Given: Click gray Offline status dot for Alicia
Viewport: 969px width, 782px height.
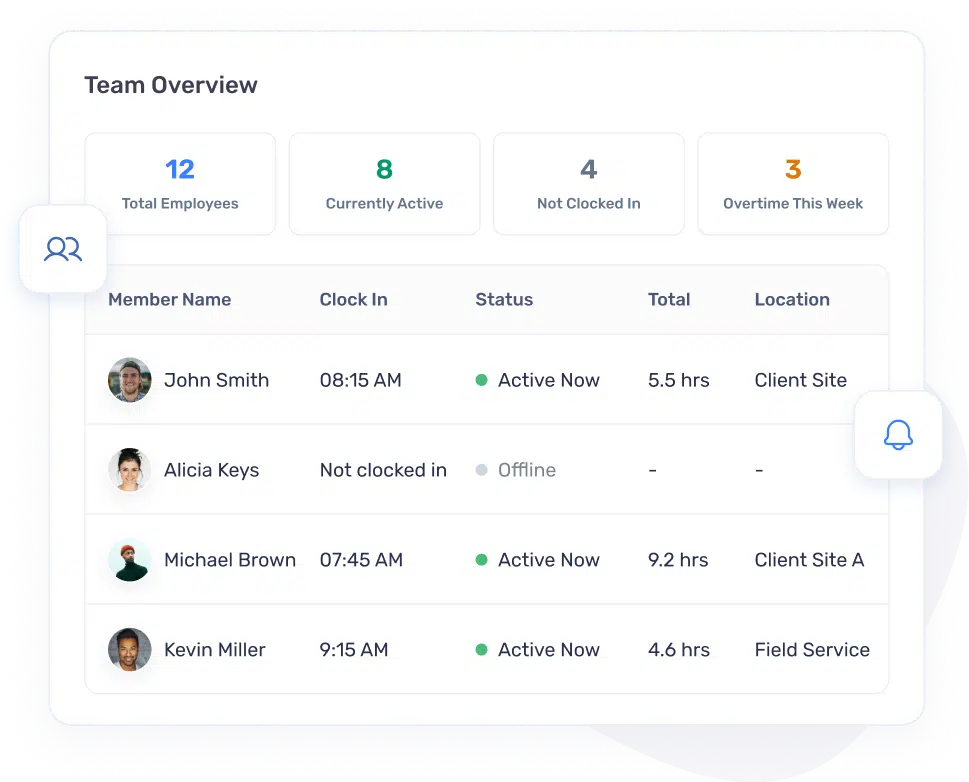Looking at the screenshot, I should click(x=481, y=470).
